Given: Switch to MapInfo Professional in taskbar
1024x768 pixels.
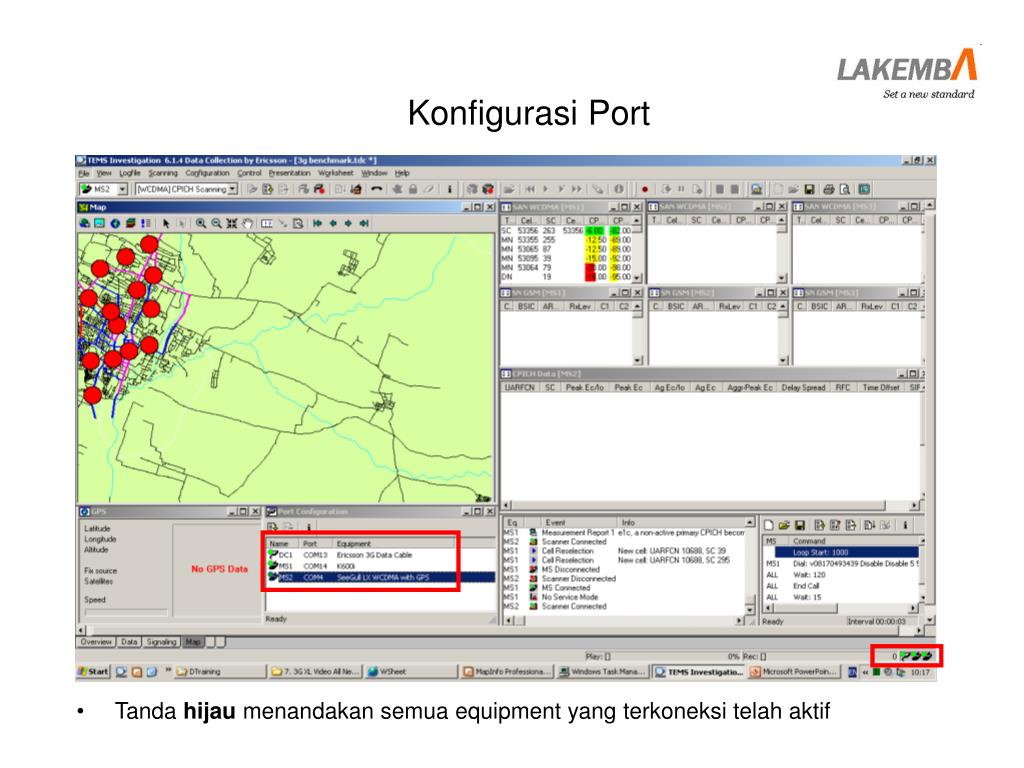Looking at the screenshot, I should click(x=507, y=671).
